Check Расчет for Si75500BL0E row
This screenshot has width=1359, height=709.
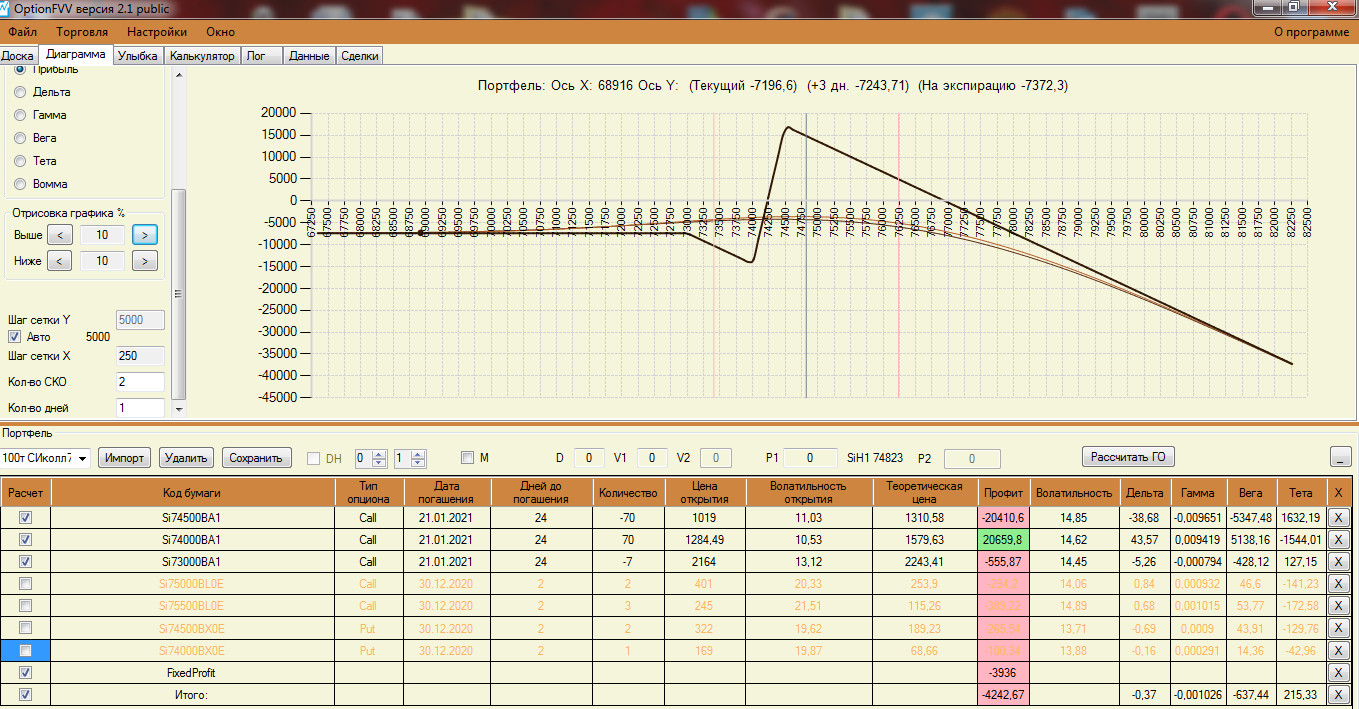[26, 606]
